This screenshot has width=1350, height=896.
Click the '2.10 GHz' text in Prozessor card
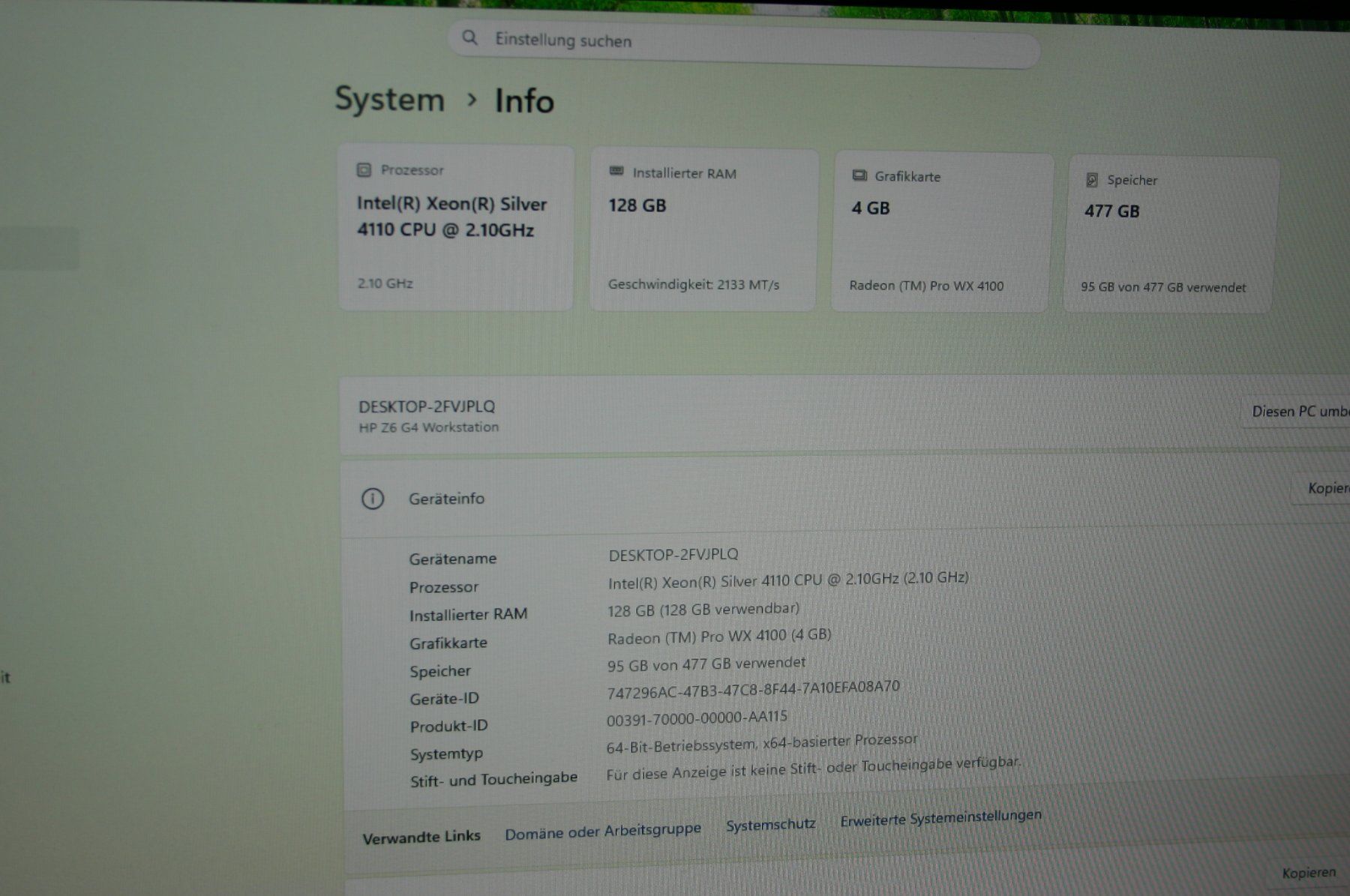[385, 283]
